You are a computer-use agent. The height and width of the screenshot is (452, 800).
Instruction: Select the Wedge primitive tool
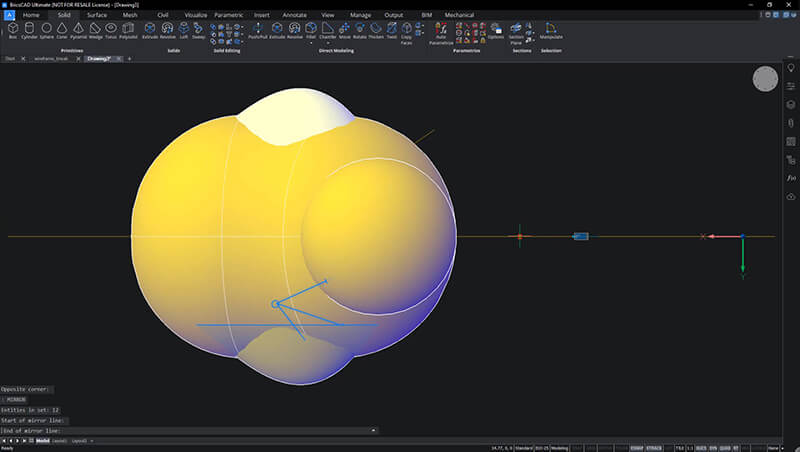[x=95, y=30]
